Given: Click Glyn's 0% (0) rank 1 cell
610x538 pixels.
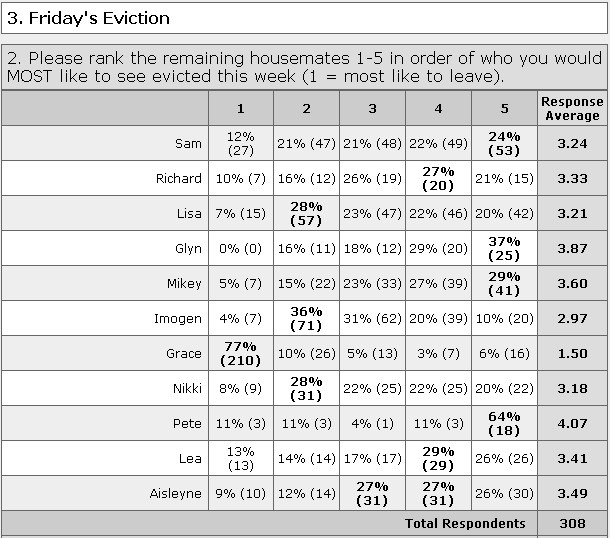Looking at the screenshot, I should [x=241, y=248].
